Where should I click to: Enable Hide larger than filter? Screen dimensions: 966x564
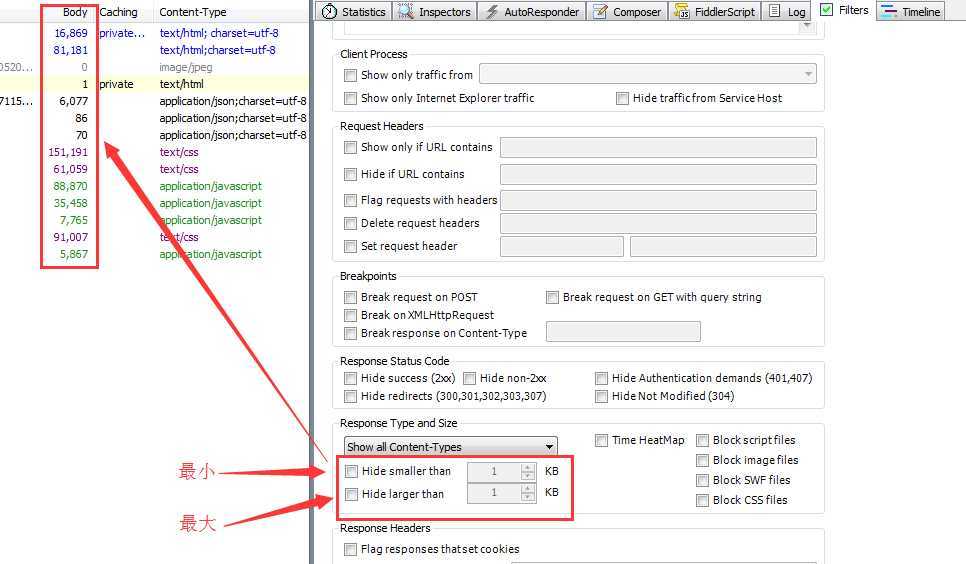(351, 494)
